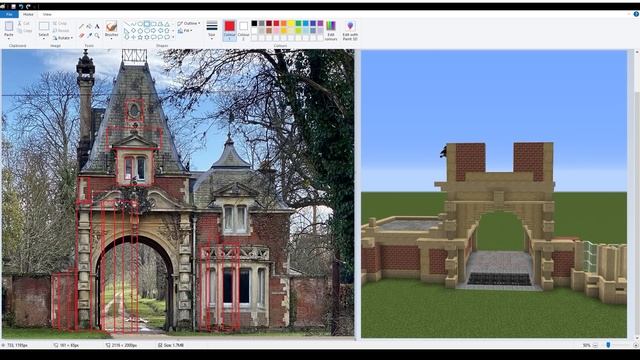Screen dimensions: 640x360
Task: Pick the grey palette colour
Action: 262,23
